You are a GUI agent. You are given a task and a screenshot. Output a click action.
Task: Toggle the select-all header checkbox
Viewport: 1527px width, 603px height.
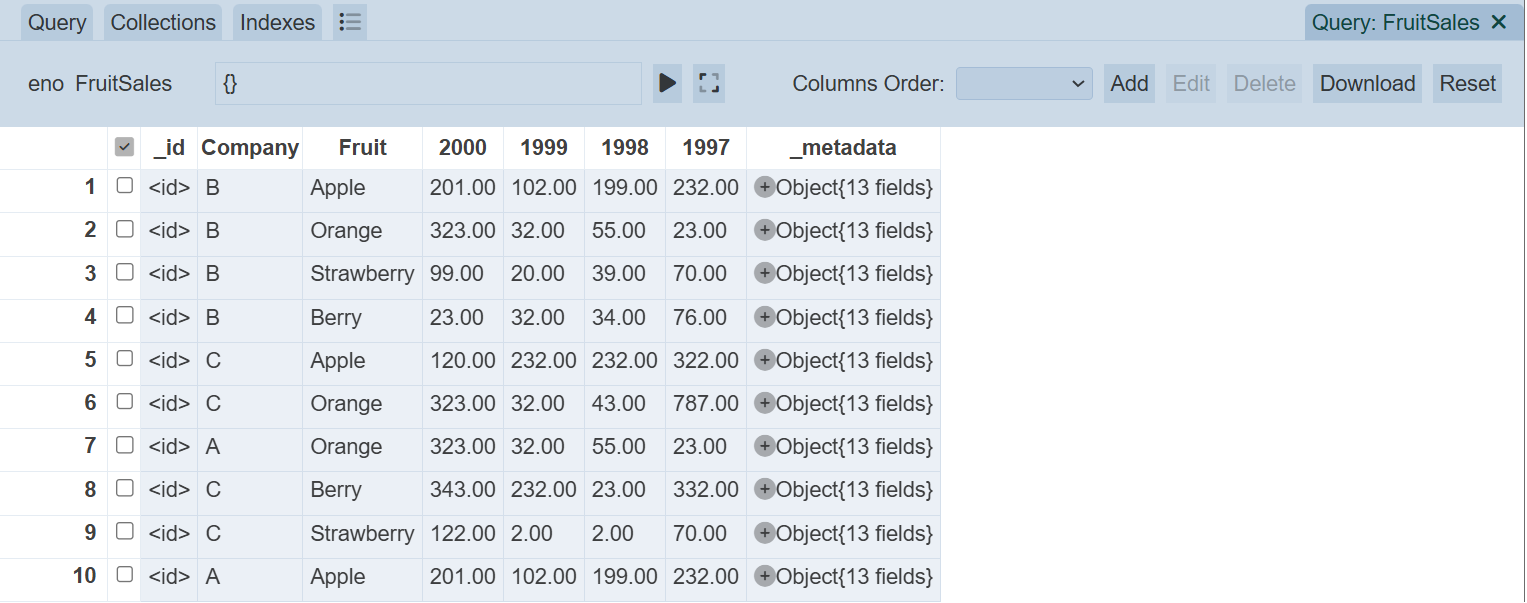[x=124, y=148]
